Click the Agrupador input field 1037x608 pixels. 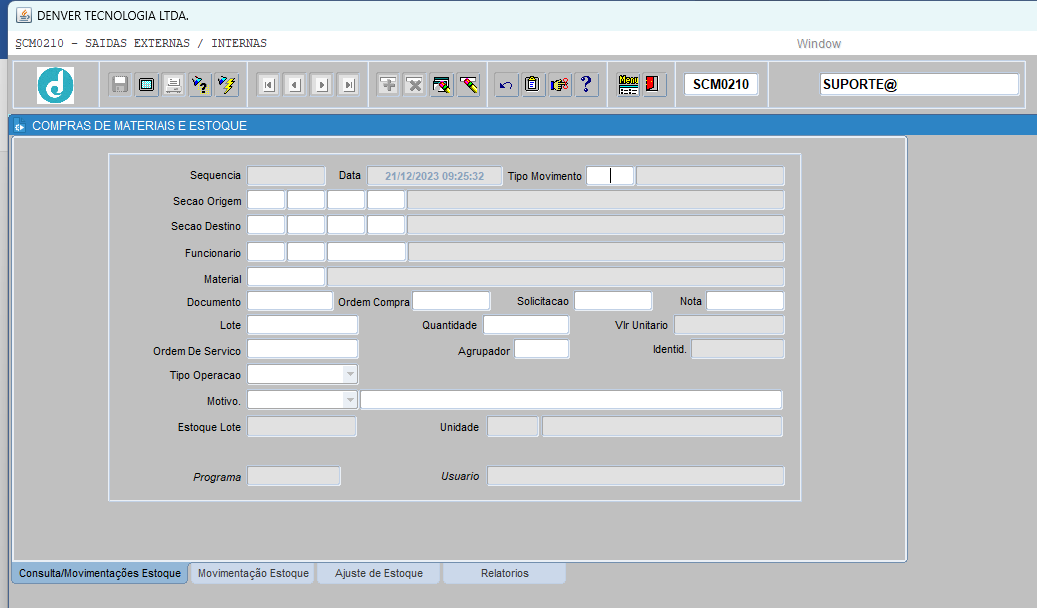[542, 349]
